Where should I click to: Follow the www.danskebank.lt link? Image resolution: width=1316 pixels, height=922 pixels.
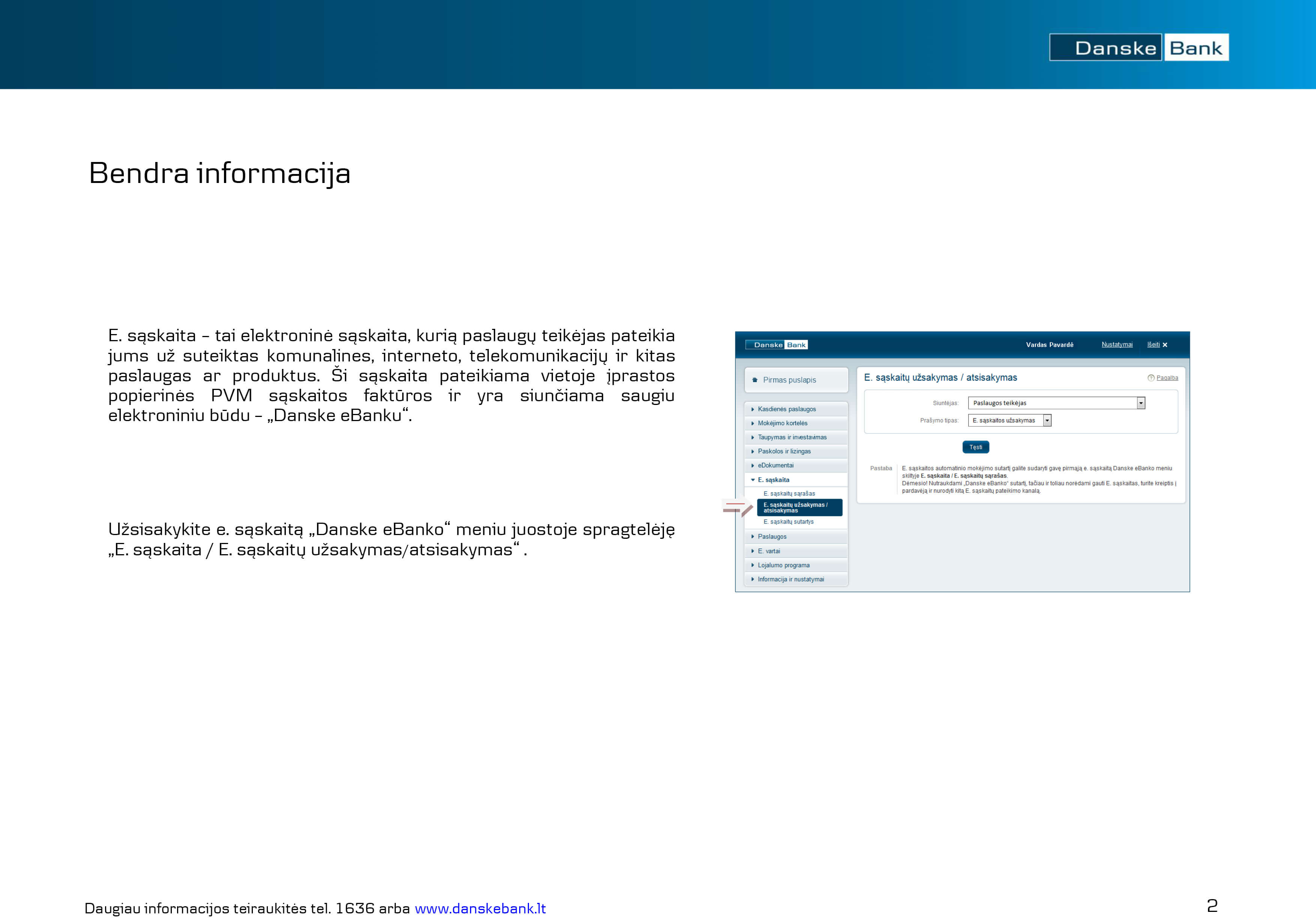coord(480,908)
